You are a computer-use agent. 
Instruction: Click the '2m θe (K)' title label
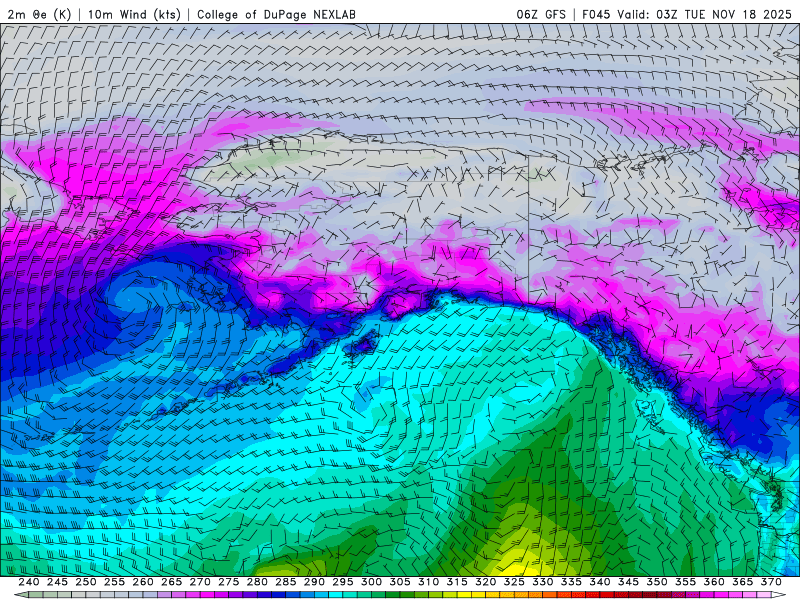39,14
